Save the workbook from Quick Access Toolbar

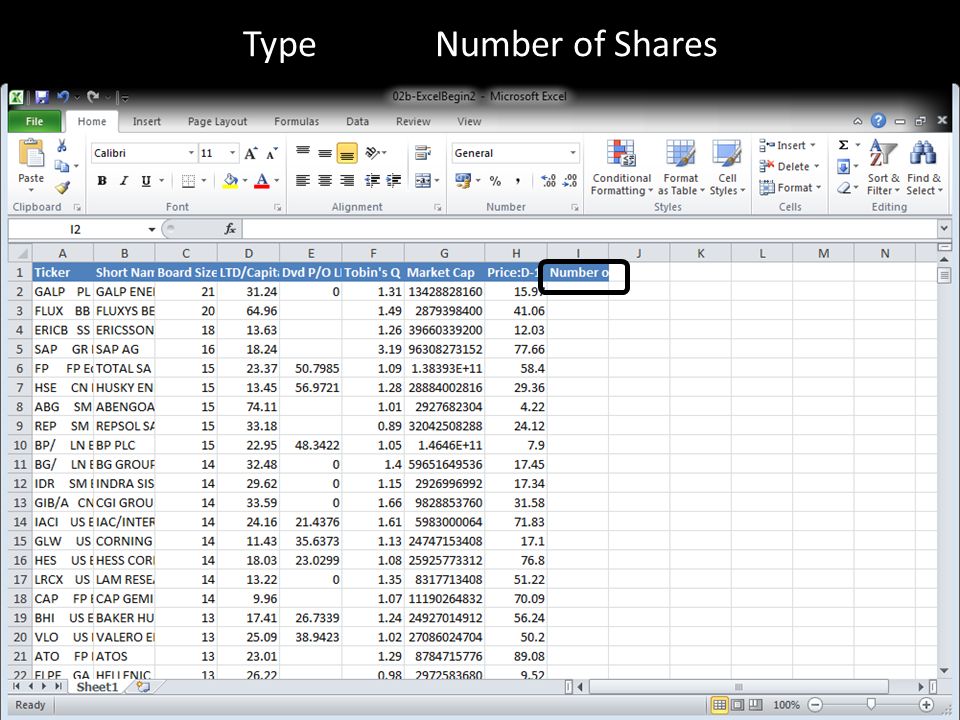click(x=42, y=97)
